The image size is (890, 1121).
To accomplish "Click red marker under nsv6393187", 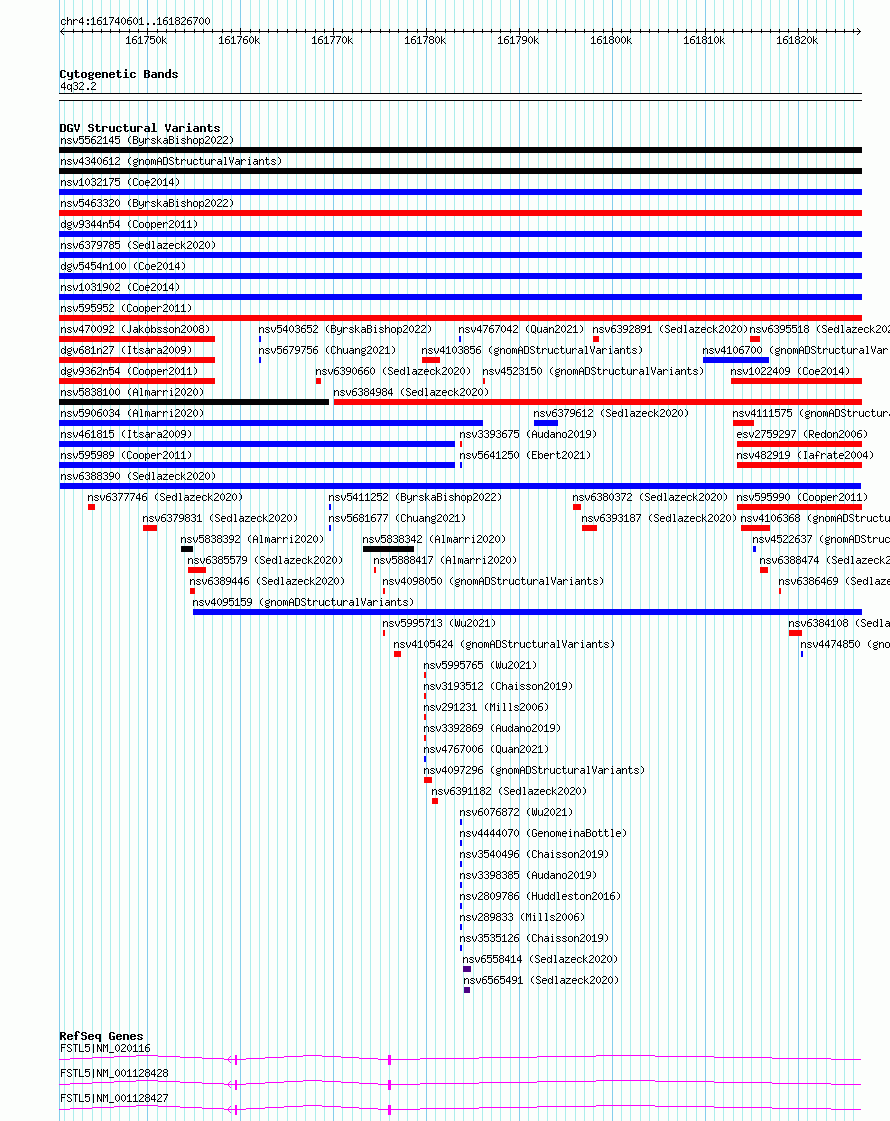I will tap(590, 528).
